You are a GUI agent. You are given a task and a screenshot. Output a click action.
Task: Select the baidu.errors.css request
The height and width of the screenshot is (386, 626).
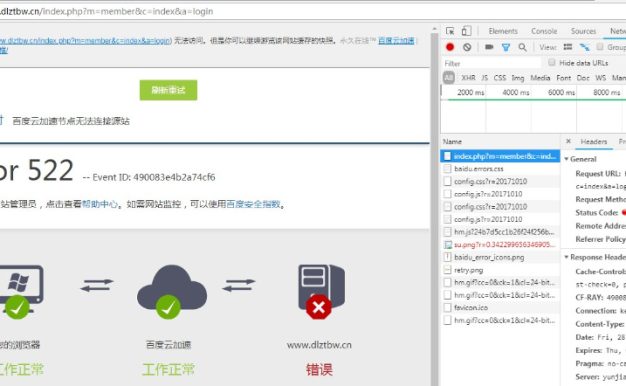(500, 169)
